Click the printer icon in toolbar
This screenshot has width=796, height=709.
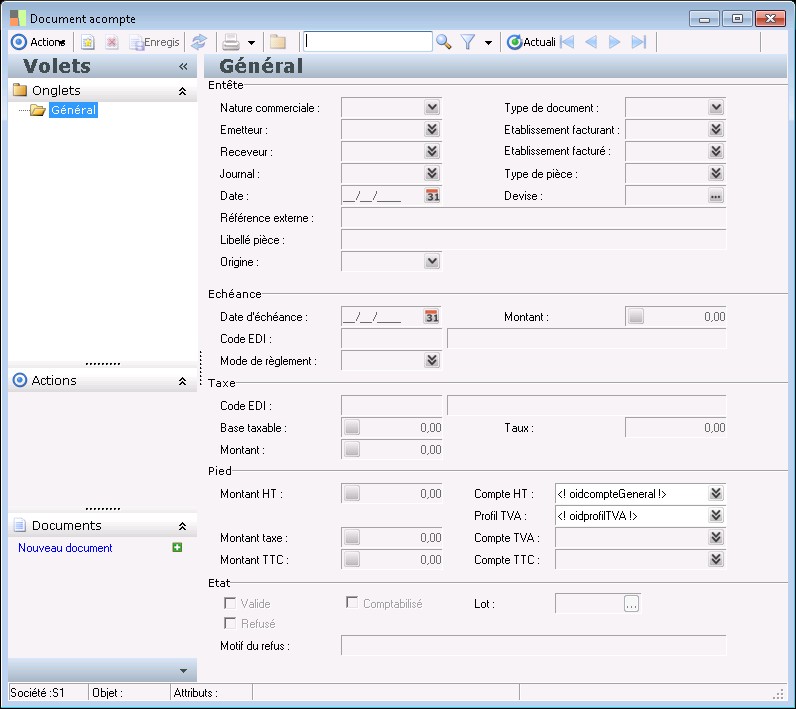tap(231, 42)
